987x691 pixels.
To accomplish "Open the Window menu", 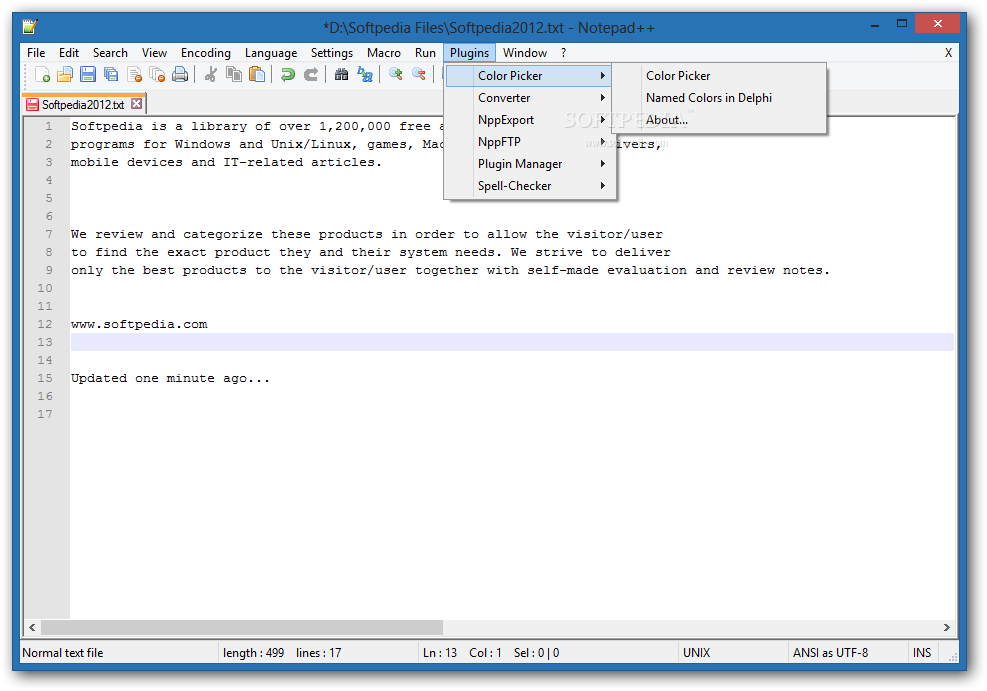I will coord(525,53).
